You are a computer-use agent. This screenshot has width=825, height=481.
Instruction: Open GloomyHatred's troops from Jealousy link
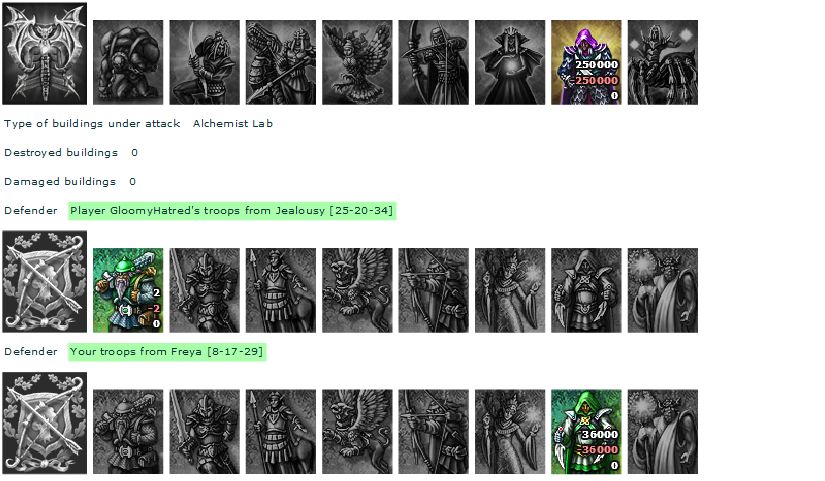[x=232, y=211]
